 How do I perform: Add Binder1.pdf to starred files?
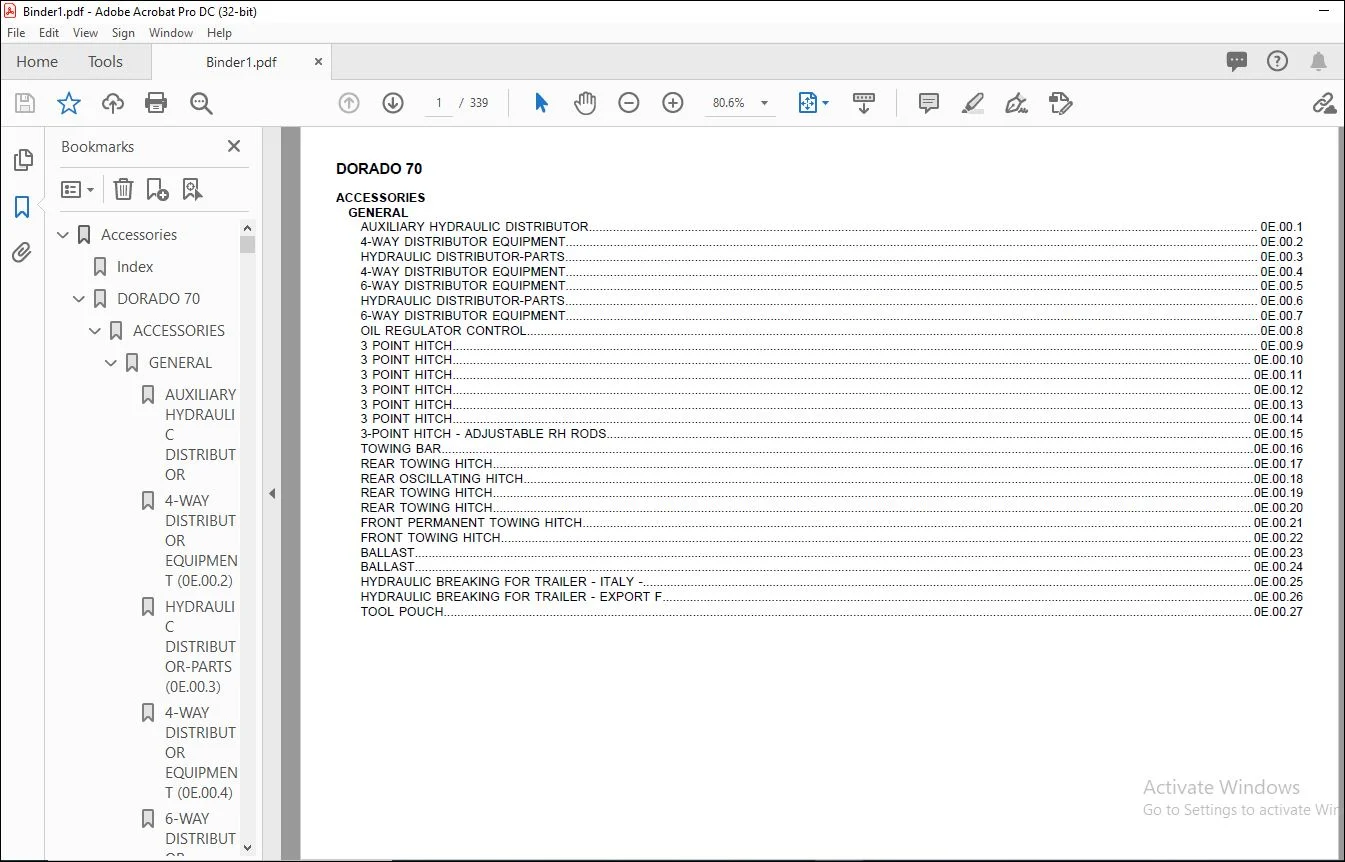tap(69, 103)
